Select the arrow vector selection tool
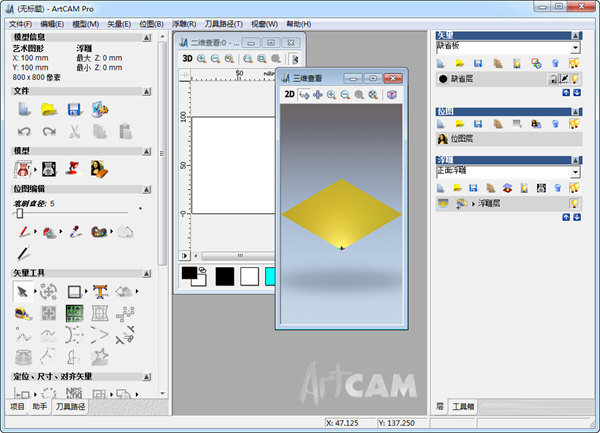Image resolution: width=600 pixels, height=433 pixels. point(22,292)
